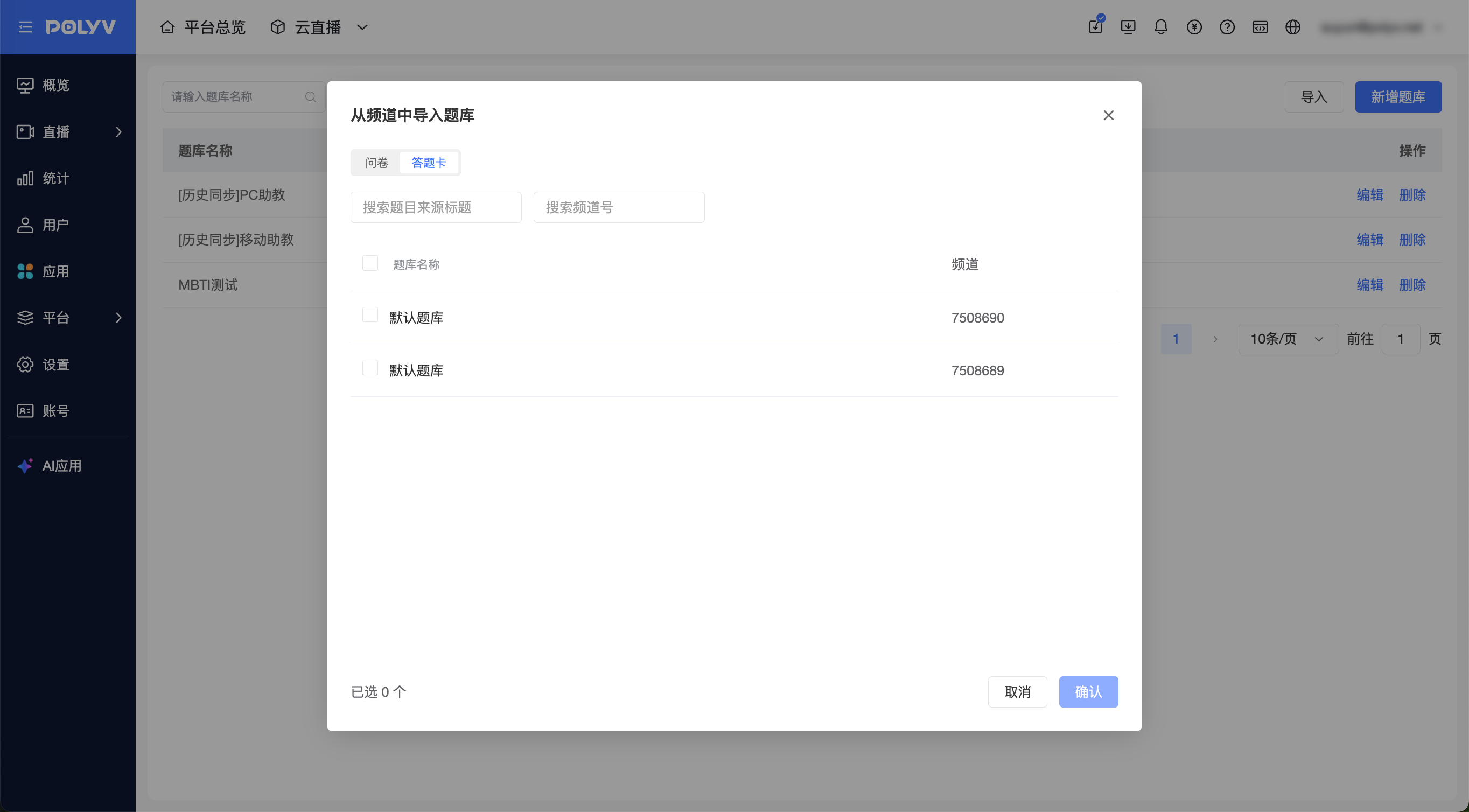Open the language globe icon
1469x812 pixels.
(1293, 27)
